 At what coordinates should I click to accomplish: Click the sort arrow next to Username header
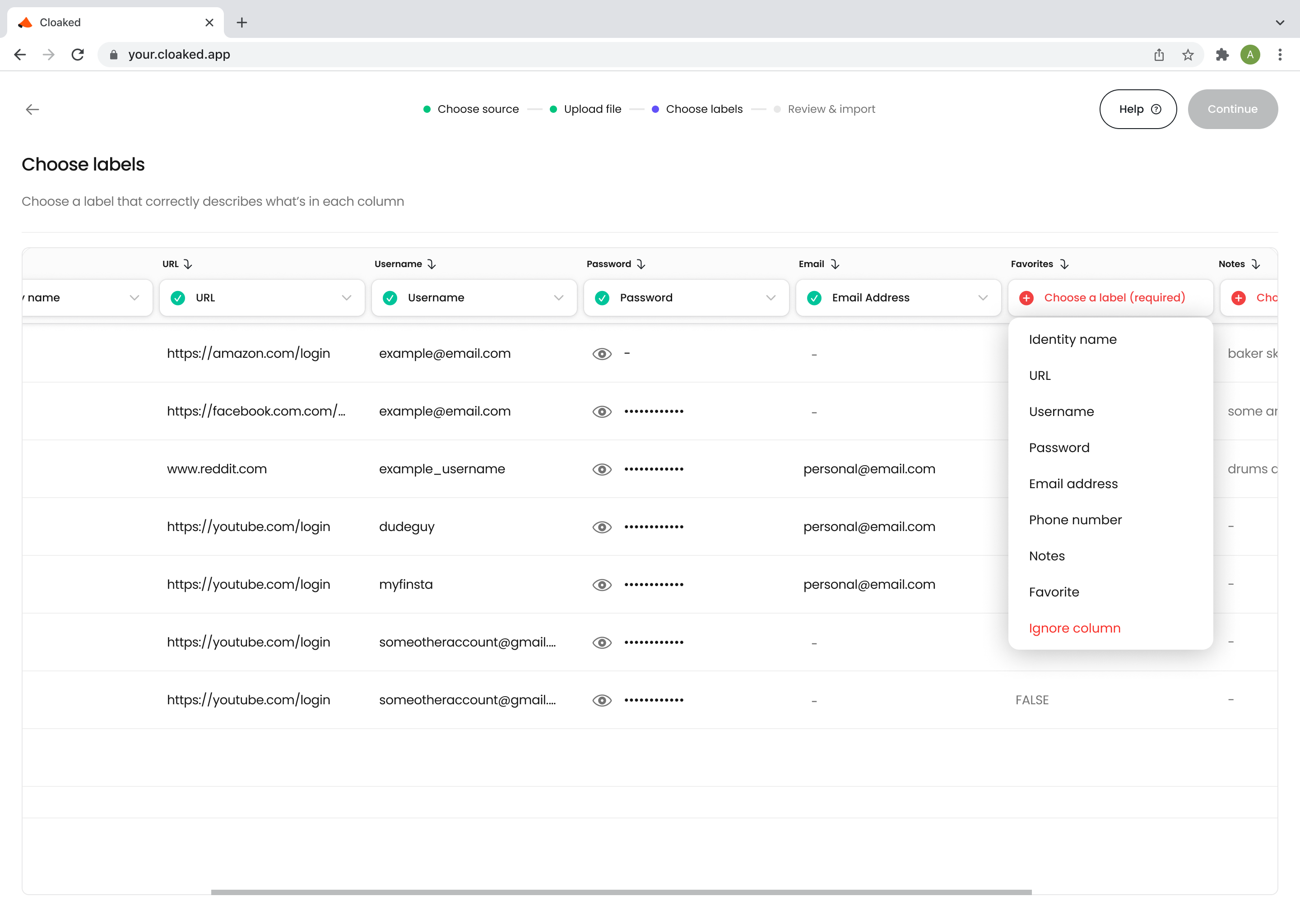click(x=432, y=264)
